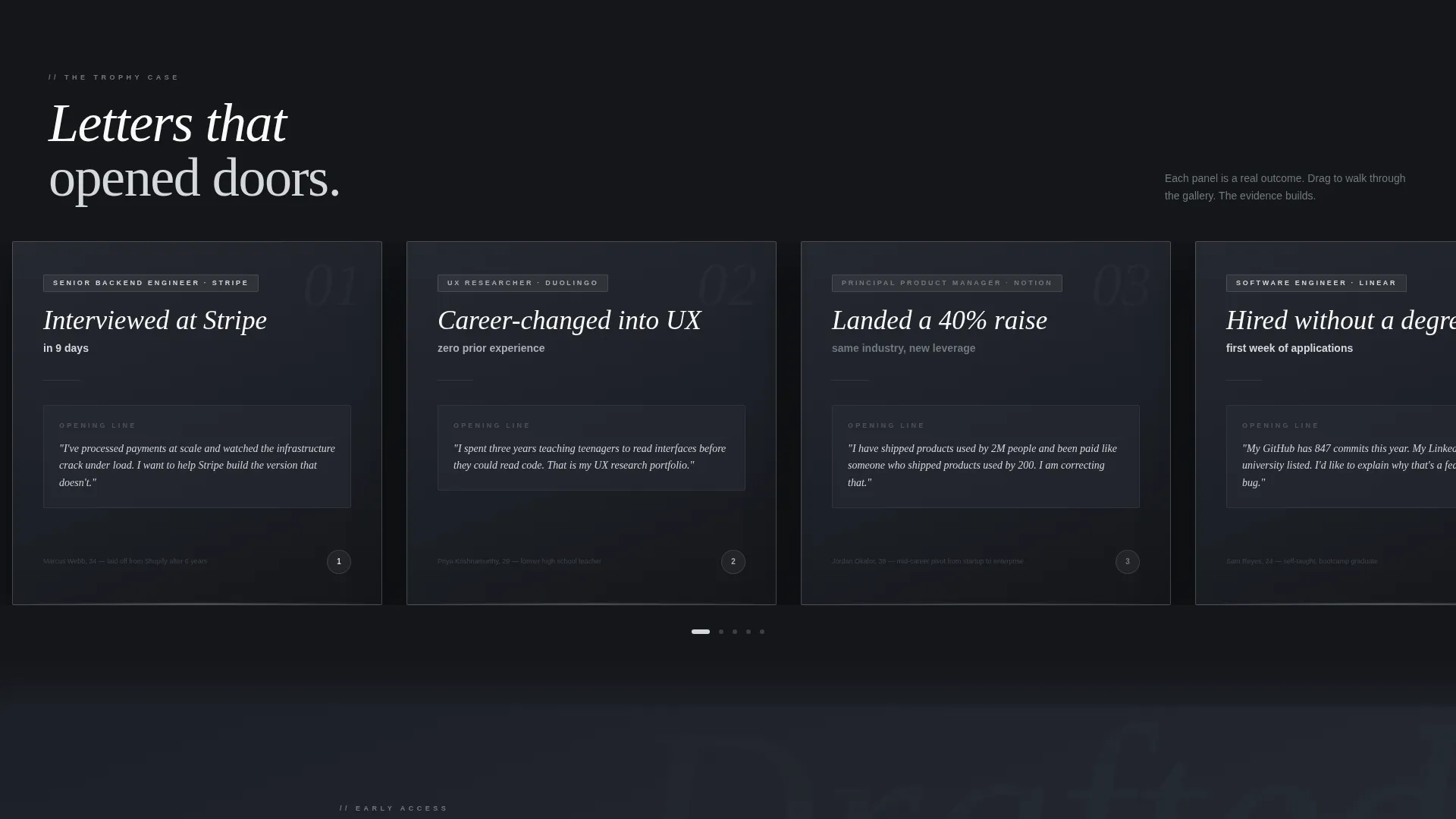
Task: Click the Early Access section label
Action: pos(394,808)
